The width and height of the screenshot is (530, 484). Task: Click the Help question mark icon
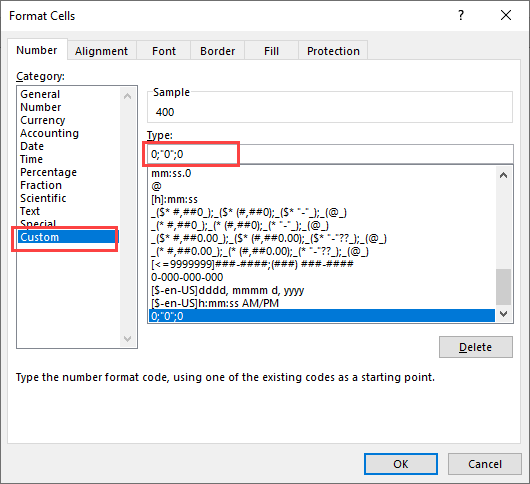(x=461, y=15)
